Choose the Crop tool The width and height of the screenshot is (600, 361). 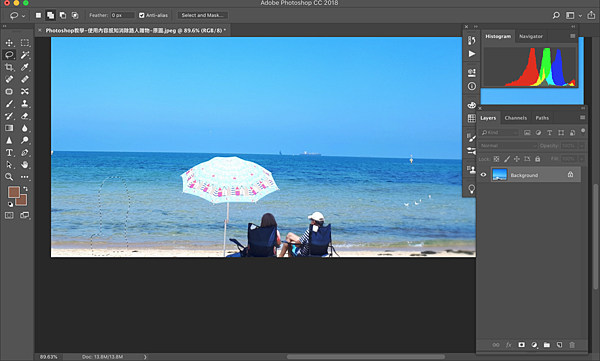tap(9, 67)
